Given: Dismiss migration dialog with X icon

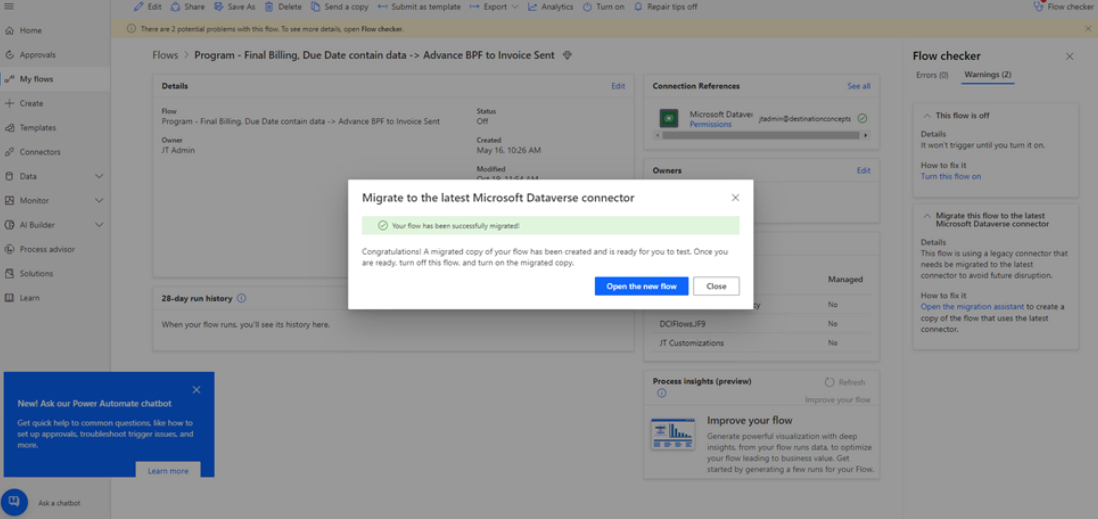Looking at the screenshot, I should 735,198.
